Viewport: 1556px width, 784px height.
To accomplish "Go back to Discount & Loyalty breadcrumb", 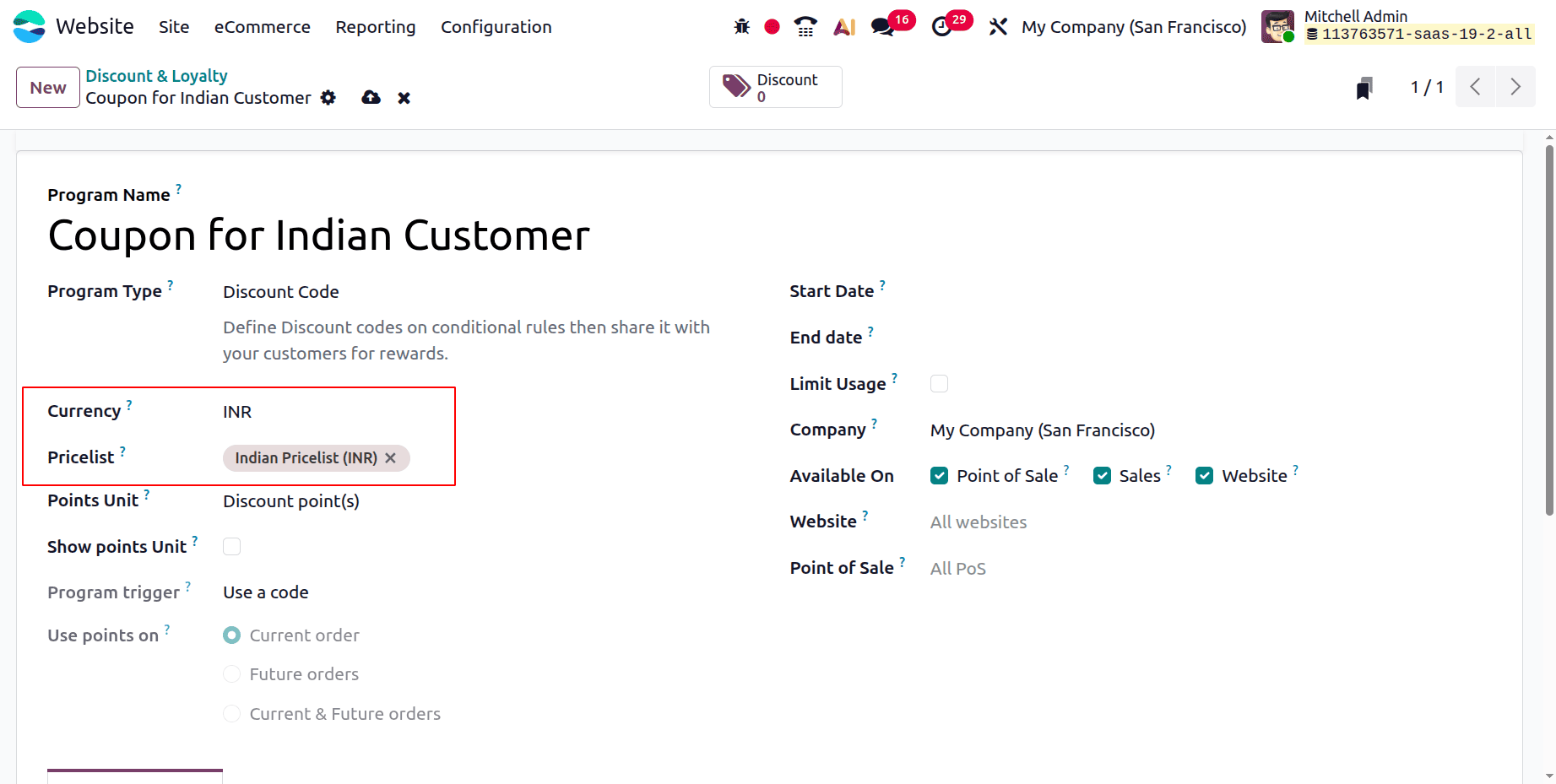I will pos(156,76).
